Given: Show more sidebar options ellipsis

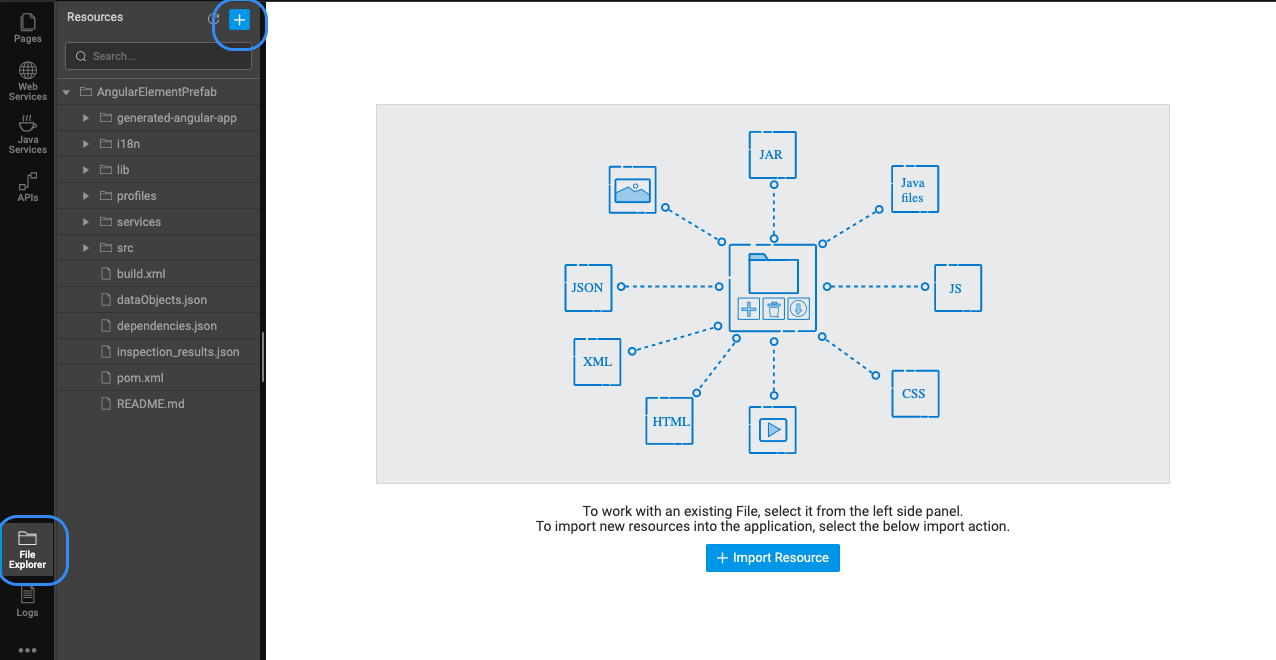Looking at the screenshot, I should [28, 650].
